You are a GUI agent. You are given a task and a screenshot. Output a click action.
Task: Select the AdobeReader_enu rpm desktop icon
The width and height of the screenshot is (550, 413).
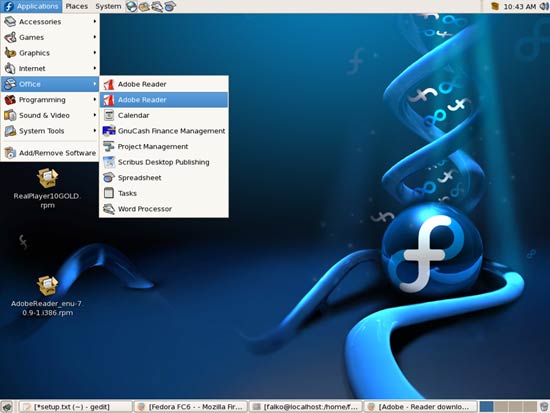coord(48,285)
